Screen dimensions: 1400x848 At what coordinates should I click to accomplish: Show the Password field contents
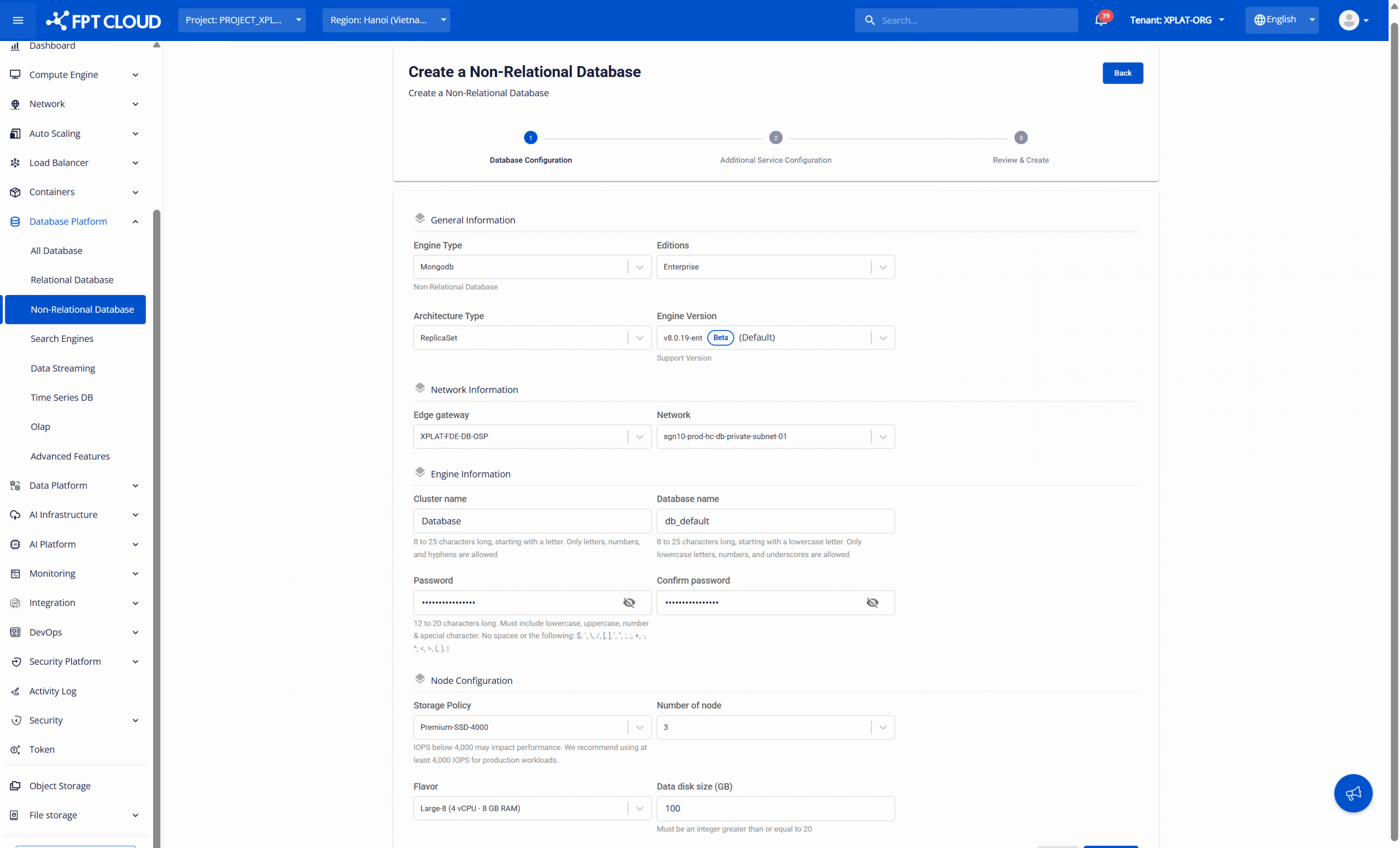(x=629, y=602)
